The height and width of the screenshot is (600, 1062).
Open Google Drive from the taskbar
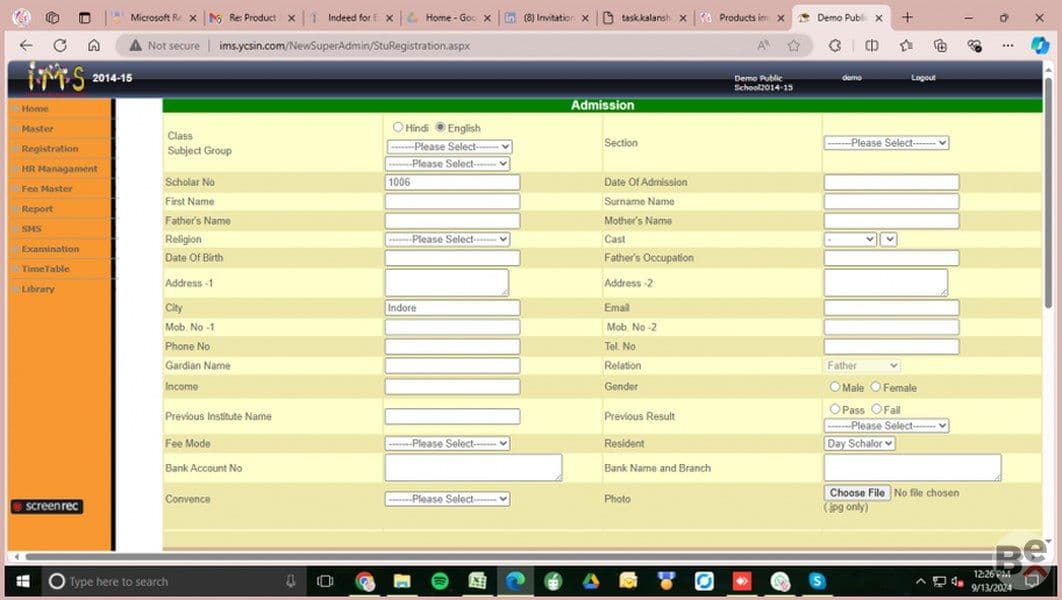(x=591, y=581)
